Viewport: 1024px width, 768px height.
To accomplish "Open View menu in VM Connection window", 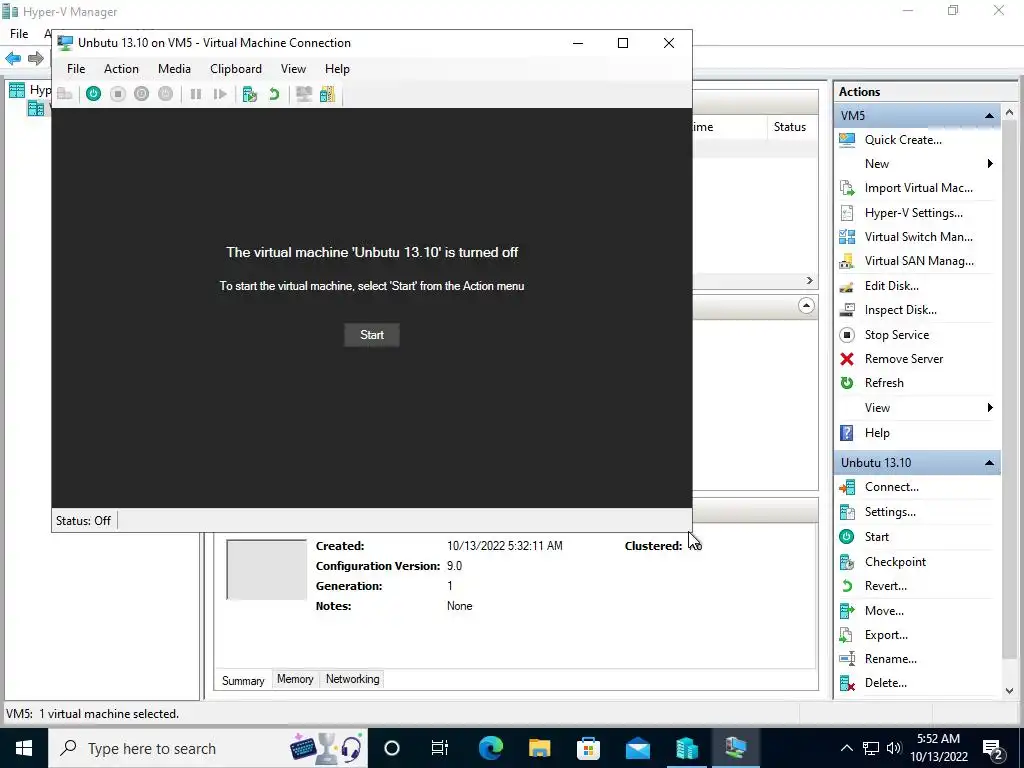I will click(x=293, y=69).
